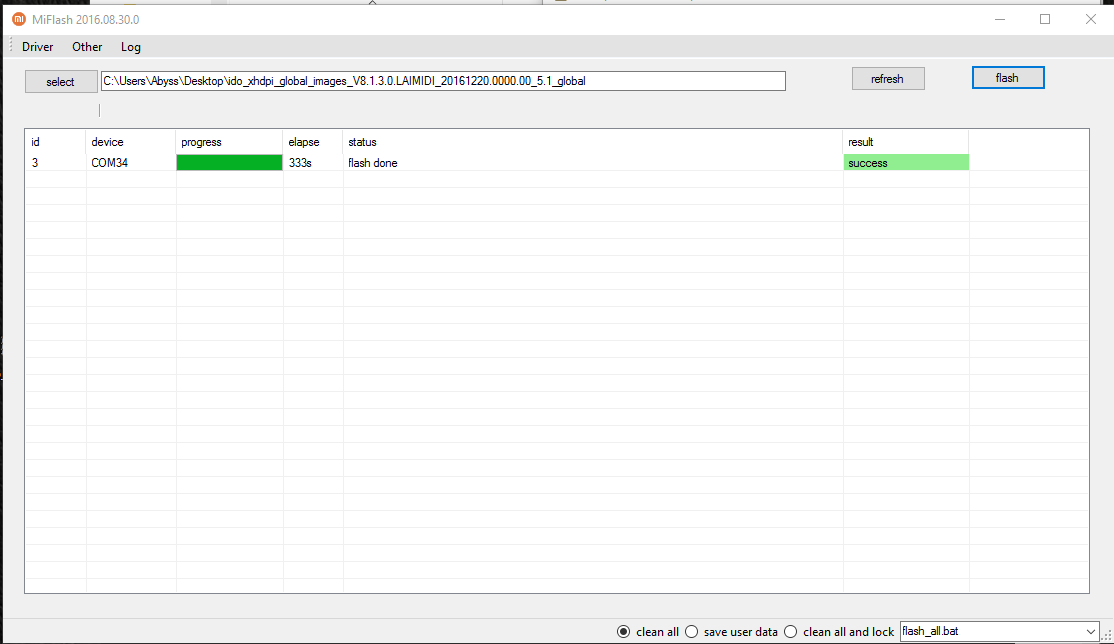The image size is (1114, 644).
Task: Click the success result cell
Action: pyautogui.click(x=906, y=163)
